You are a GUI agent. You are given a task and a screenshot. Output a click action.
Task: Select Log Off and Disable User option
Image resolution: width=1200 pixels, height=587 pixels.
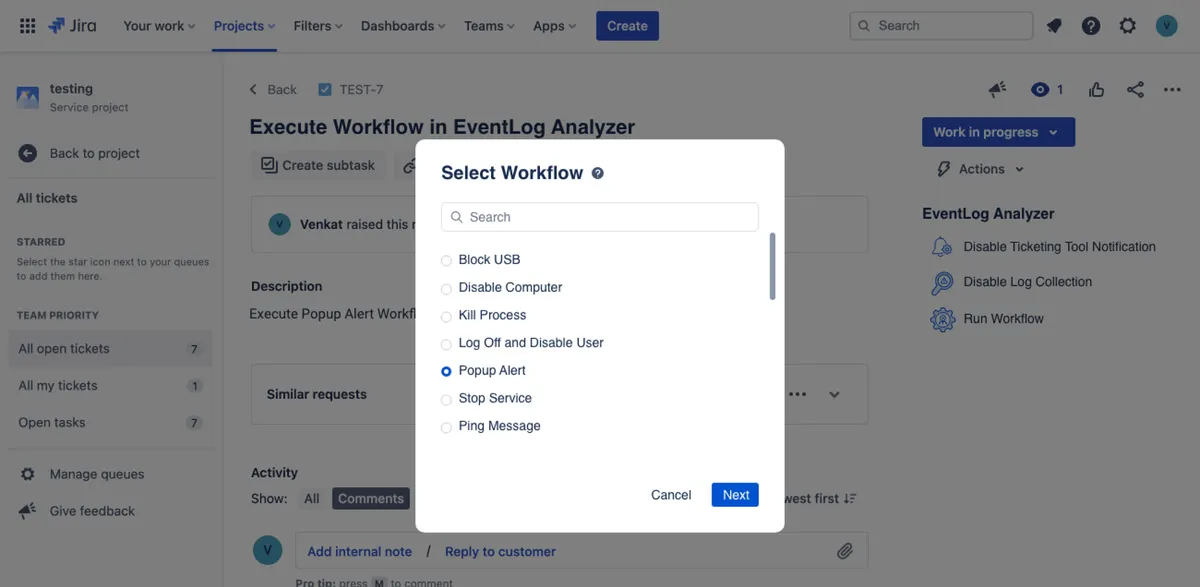pos(446,343)
